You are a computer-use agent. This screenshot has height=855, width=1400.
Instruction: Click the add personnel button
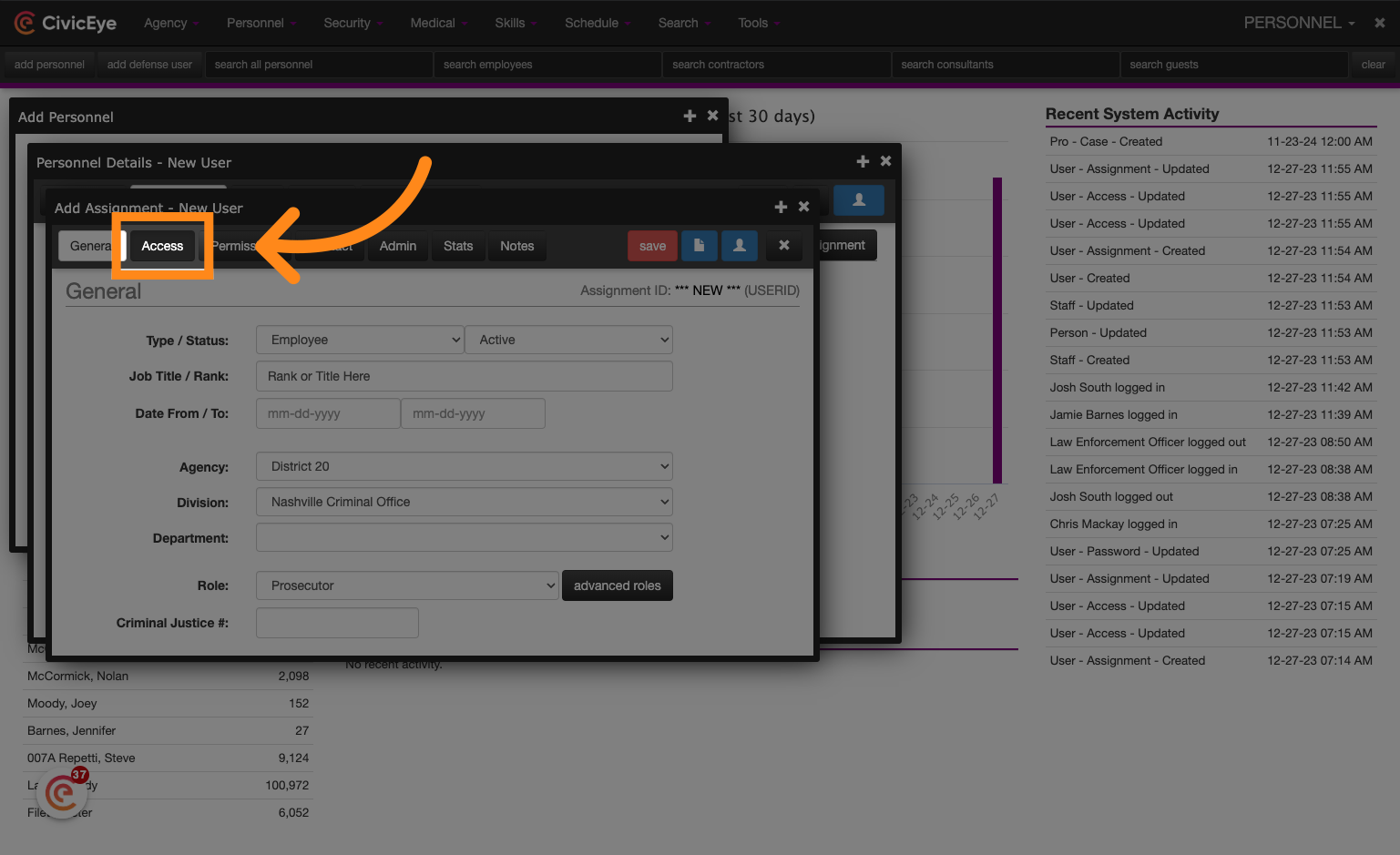pos(49,65)
